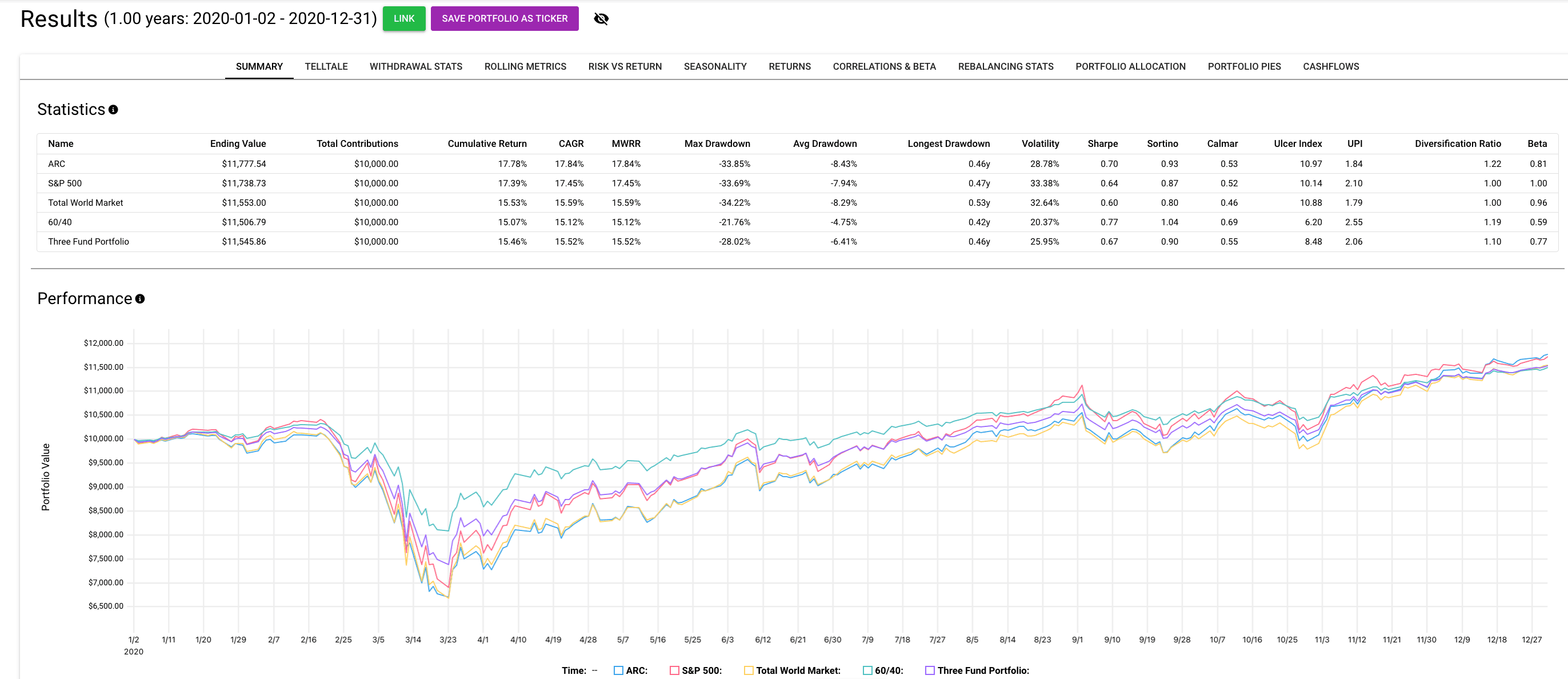Image resolution: width=1568 pixels, height=679 pixels.
Task: Open the Rolling Metrics tab
Action: click(x=525, y=66)
